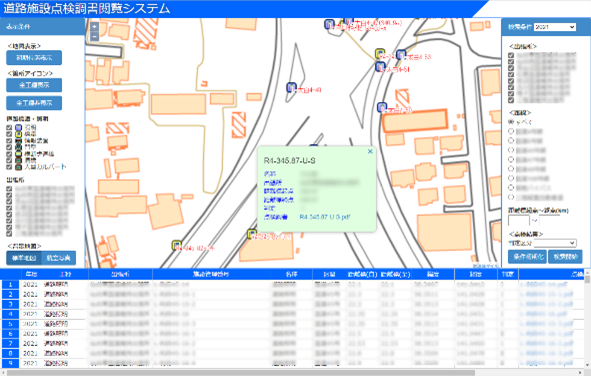This screenshot has width=591, height=376.
Task: Click the 緯度 column header
Action: pos(433,274)
